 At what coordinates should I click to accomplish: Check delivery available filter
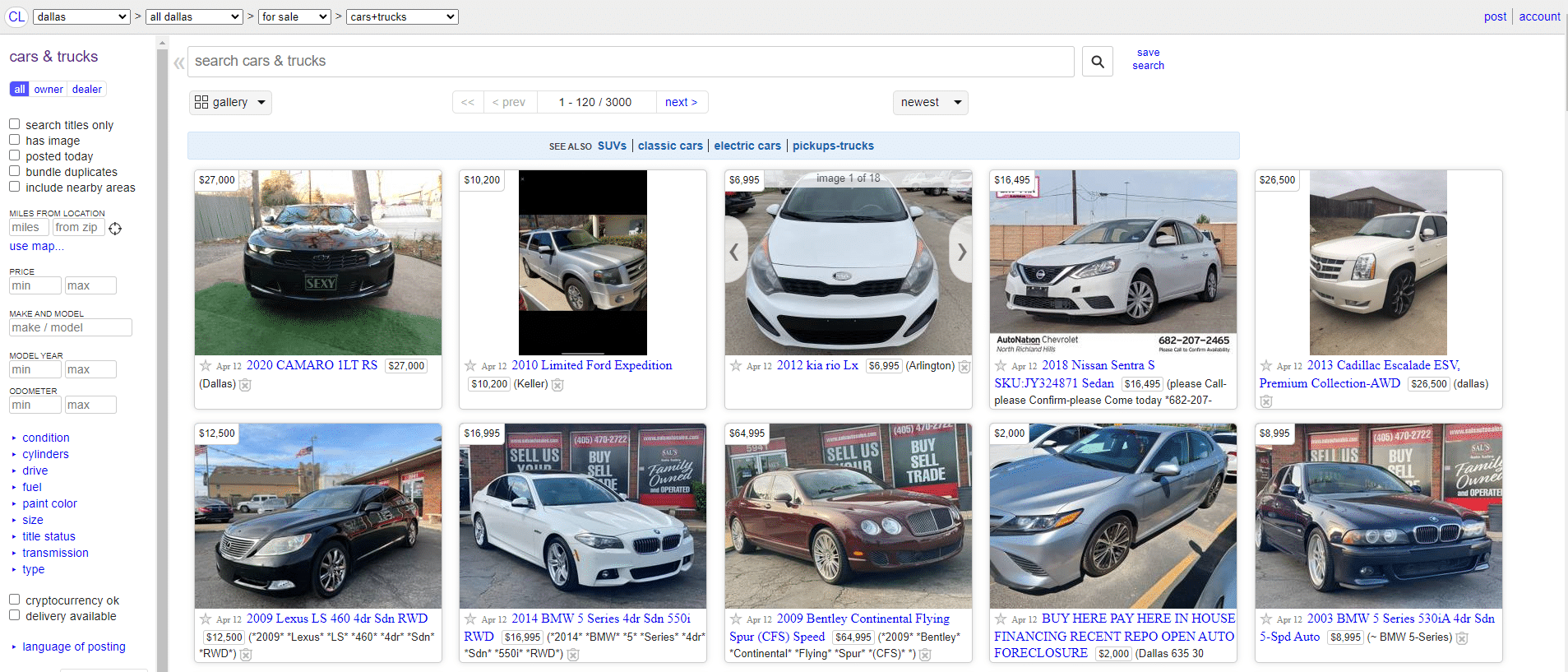14,615
